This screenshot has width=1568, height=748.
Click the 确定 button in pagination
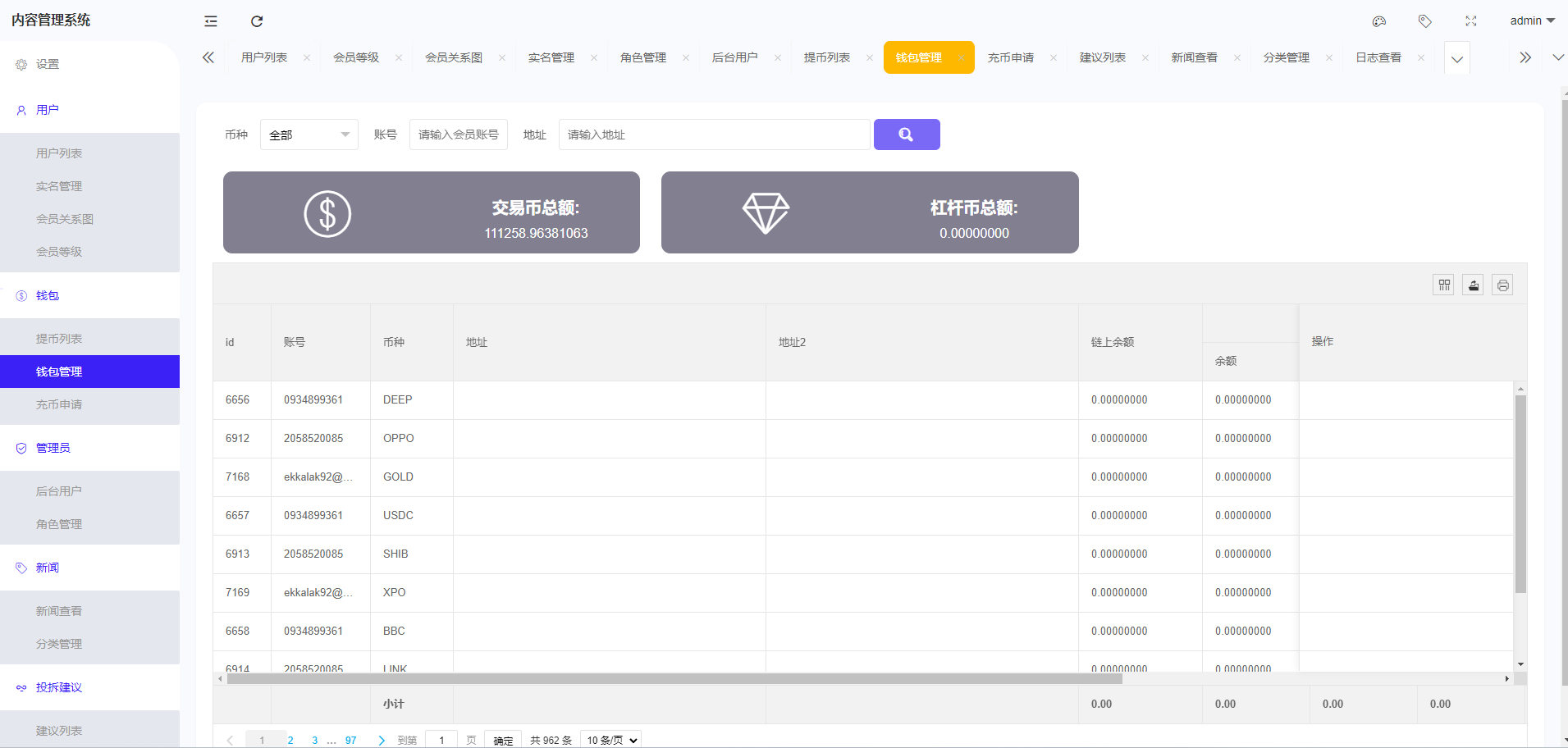[x=502, y=739]
